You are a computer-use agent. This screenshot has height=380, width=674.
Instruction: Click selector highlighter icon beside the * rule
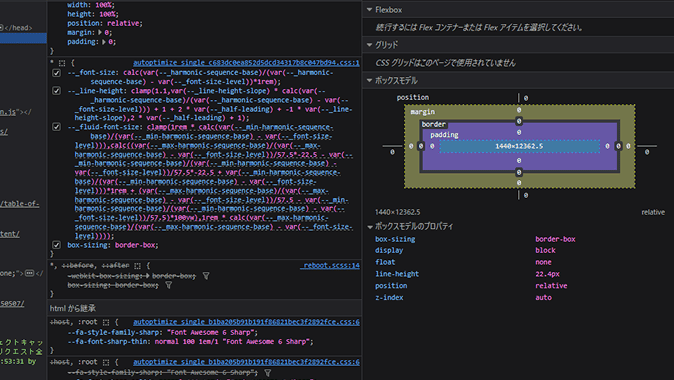coord(62,63)
